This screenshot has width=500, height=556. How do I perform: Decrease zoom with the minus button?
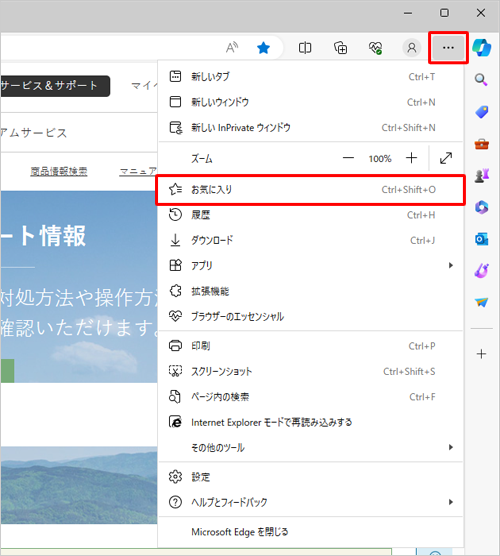coord(348,158)
